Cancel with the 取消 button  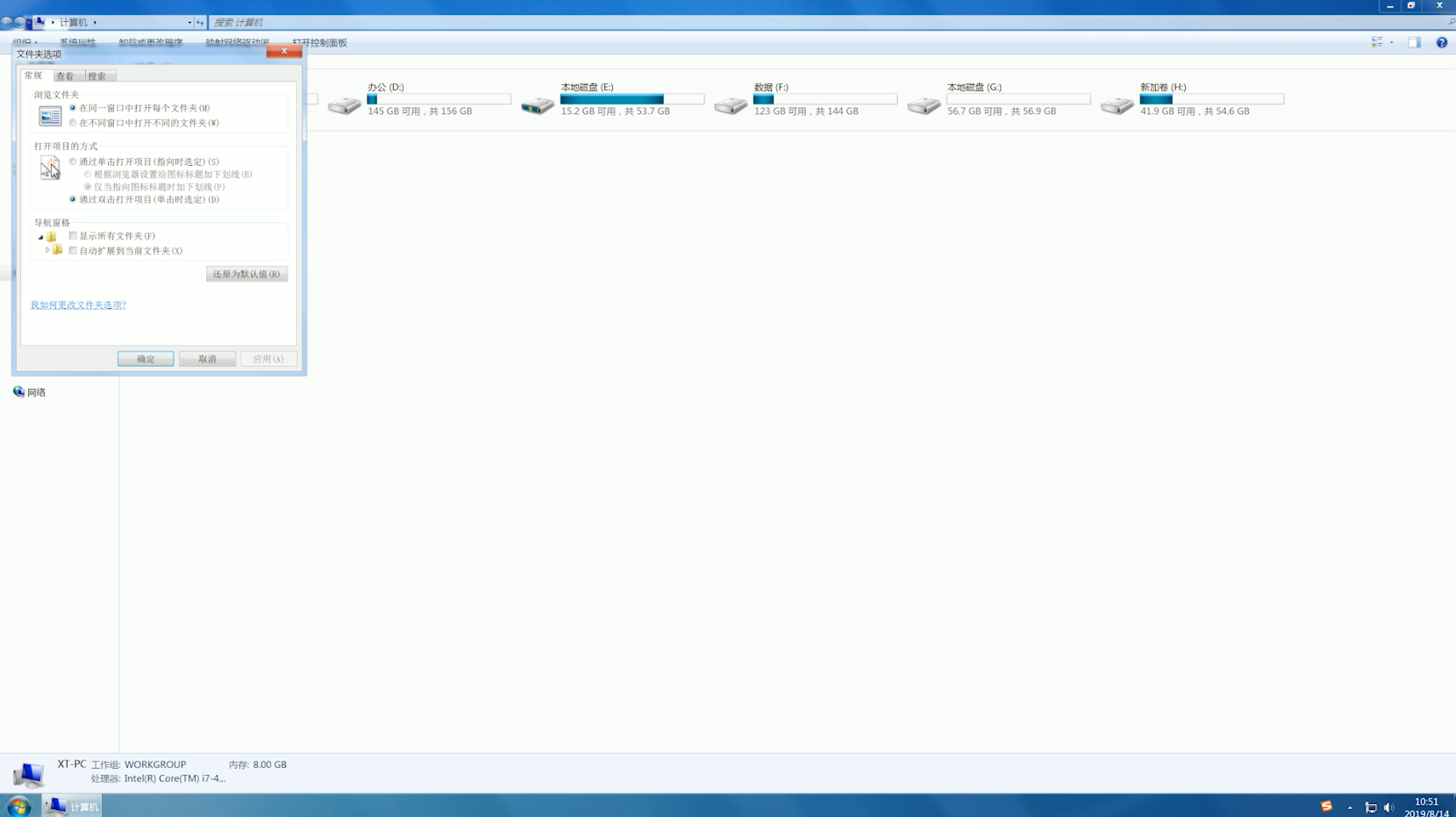coord(207,359)
